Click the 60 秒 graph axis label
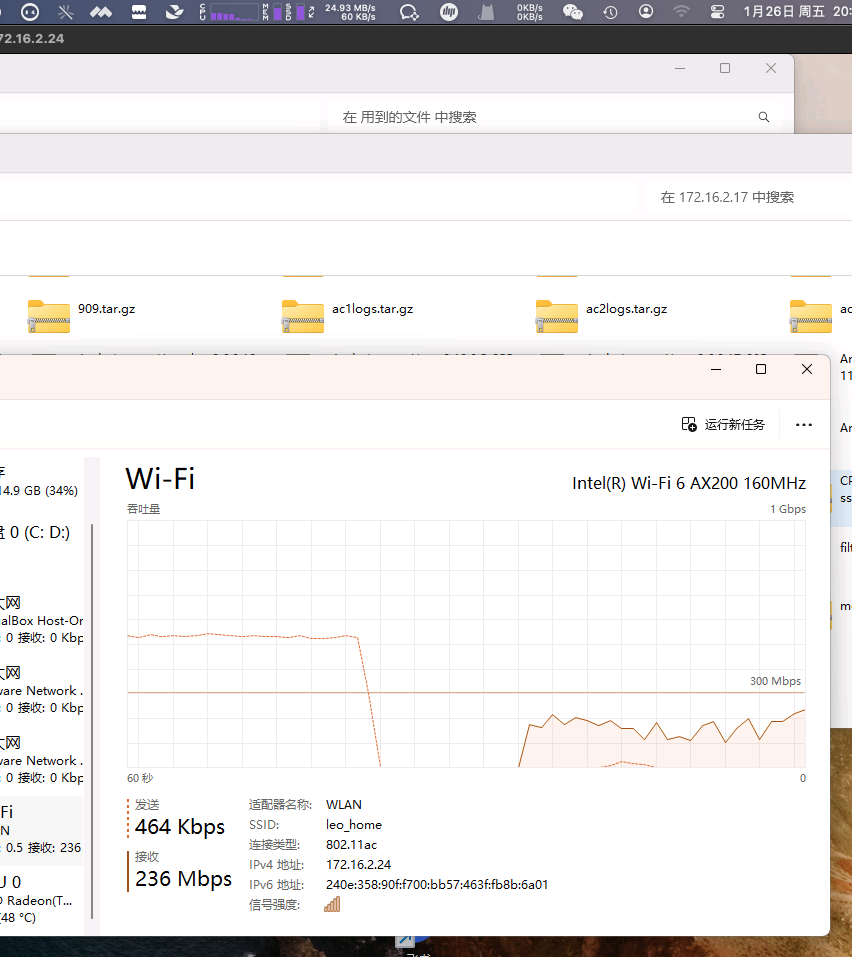This screenshot has height=957, width=852. (x=140, y=778)
